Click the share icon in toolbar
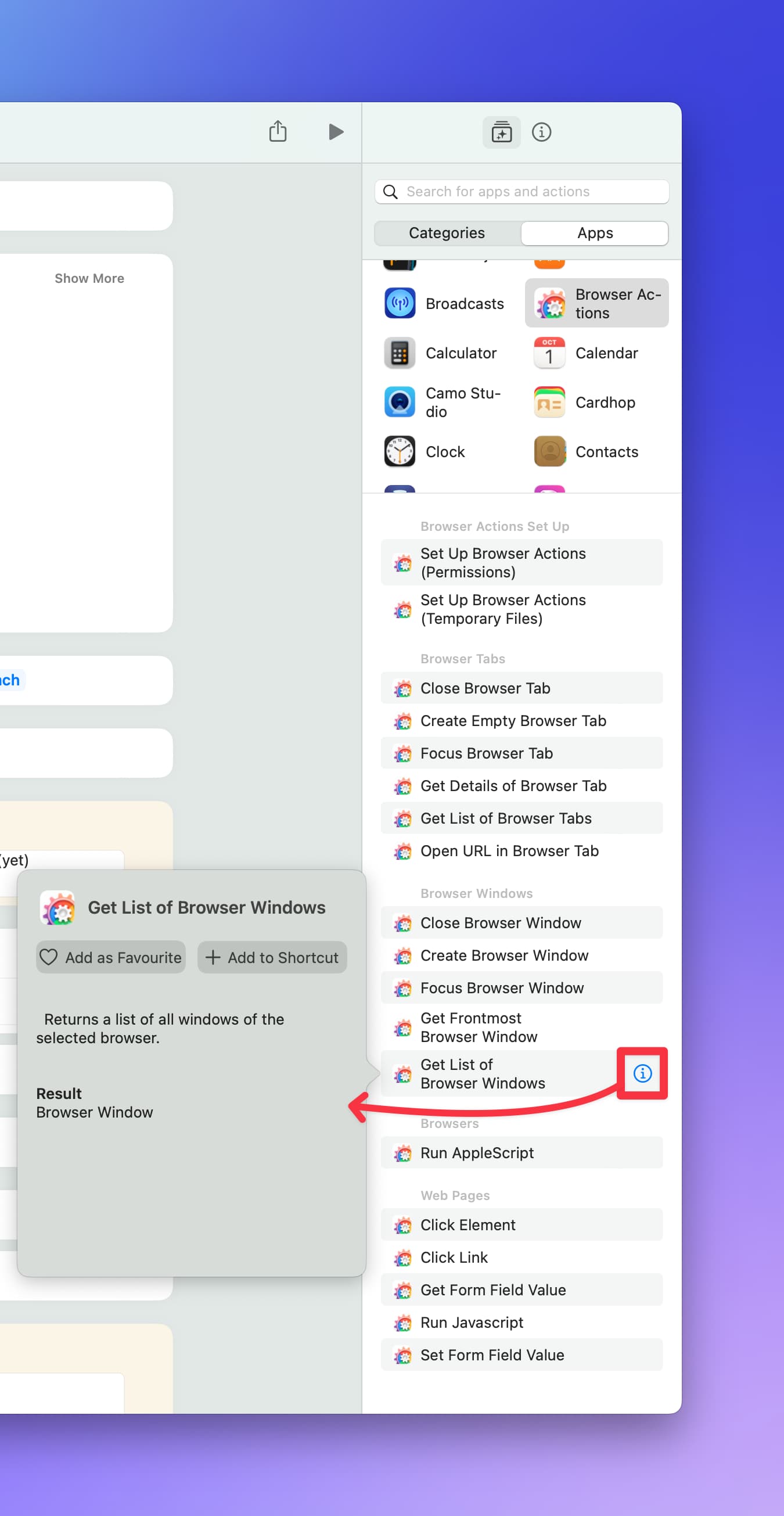Image resolution: width=784 pixels, height=1516 pixels. pyautogui.click(x=278, y=131)
